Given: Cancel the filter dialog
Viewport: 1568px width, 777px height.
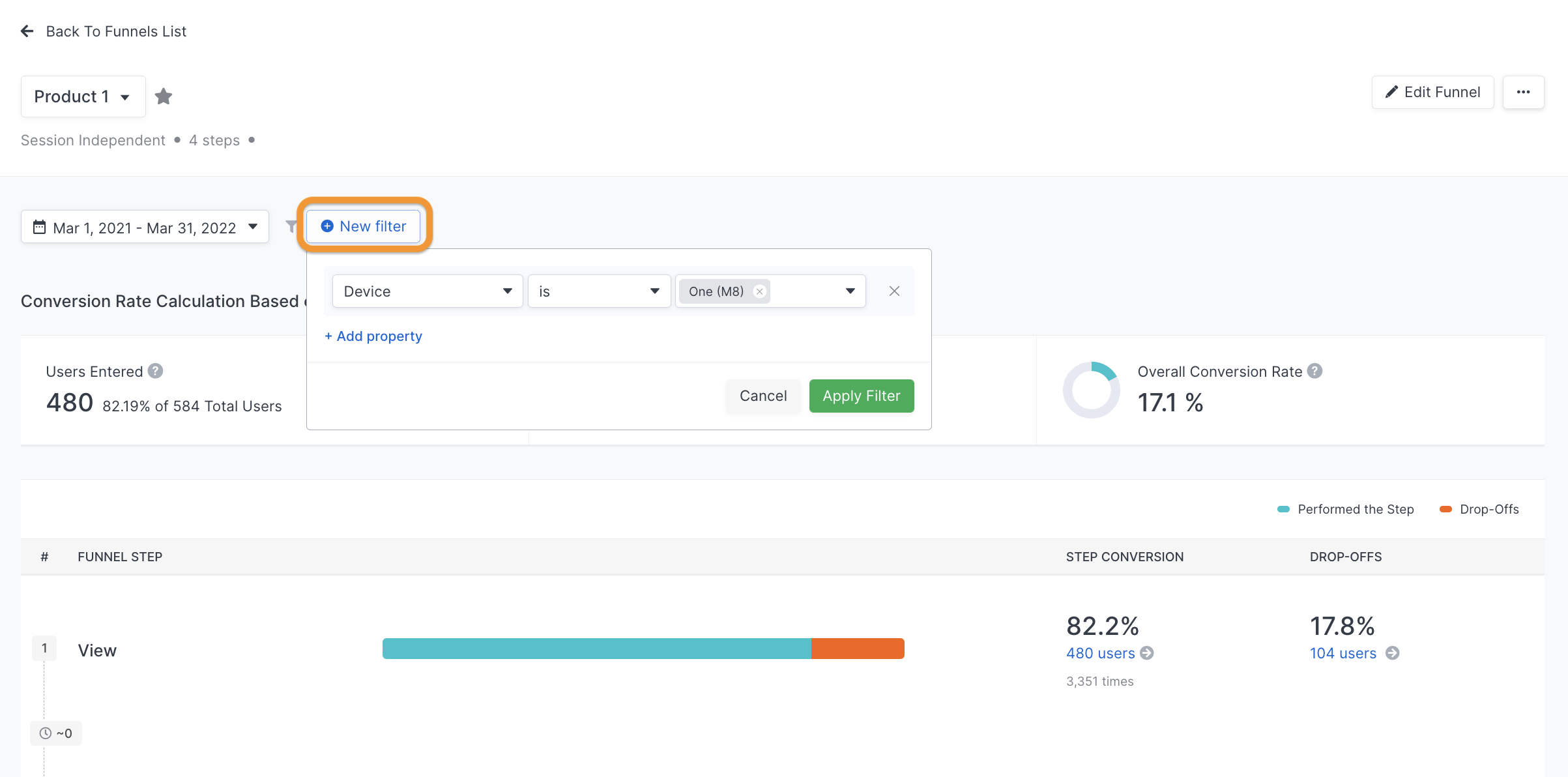Looking at the screenshot, I should [763, 396].
